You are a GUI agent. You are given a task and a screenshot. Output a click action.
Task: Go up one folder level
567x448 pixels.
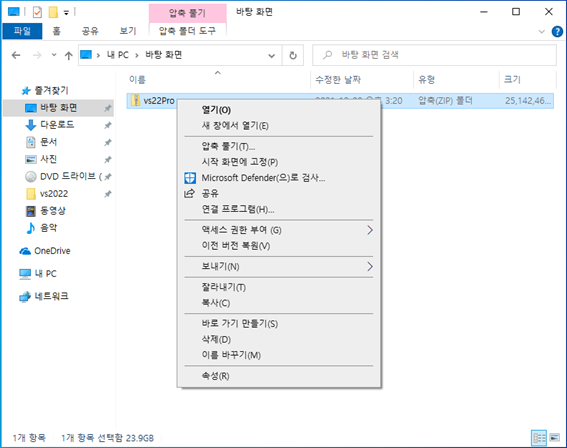[69, 55]
